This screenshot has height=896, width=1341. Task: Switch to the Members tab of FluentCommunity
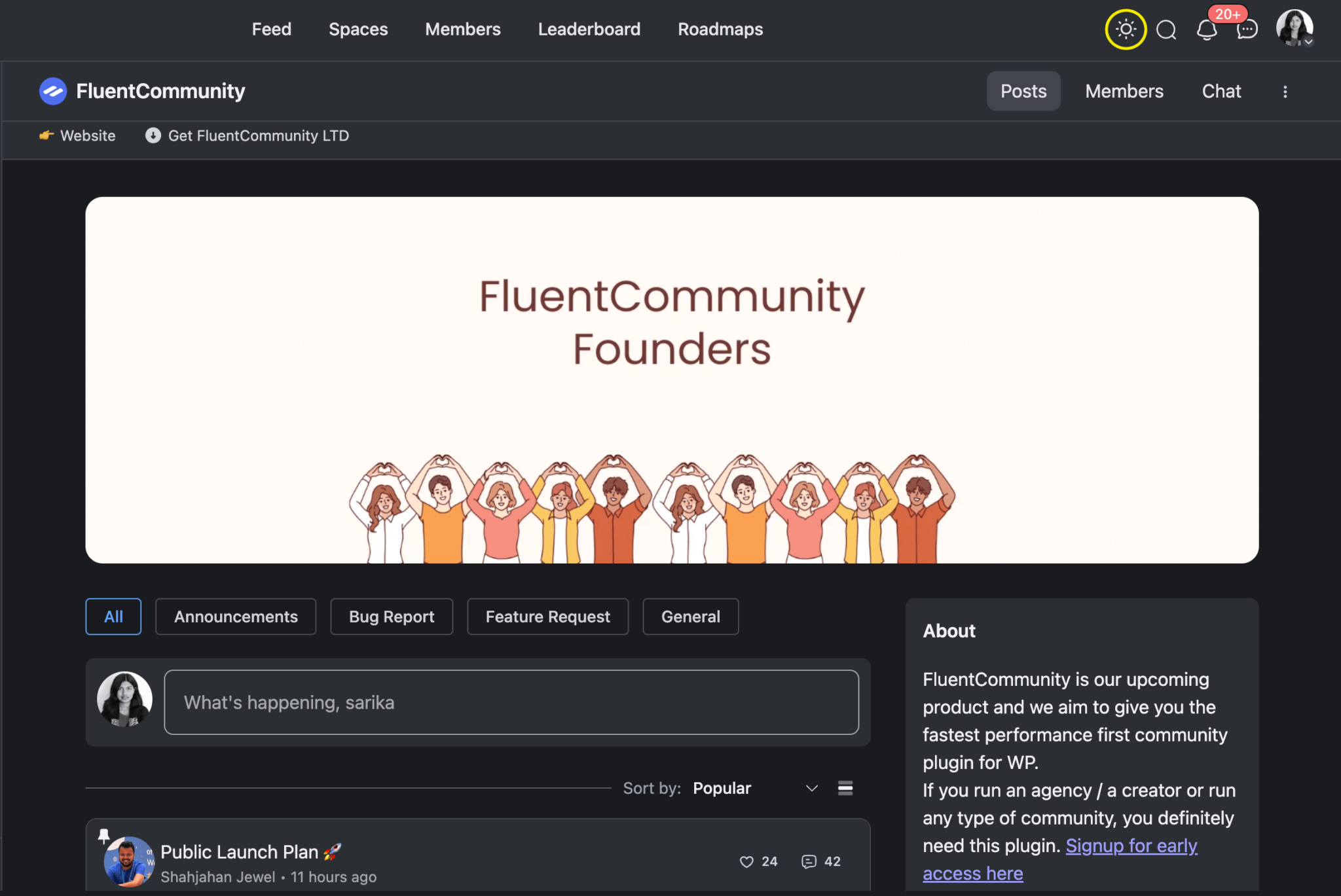1124,91
